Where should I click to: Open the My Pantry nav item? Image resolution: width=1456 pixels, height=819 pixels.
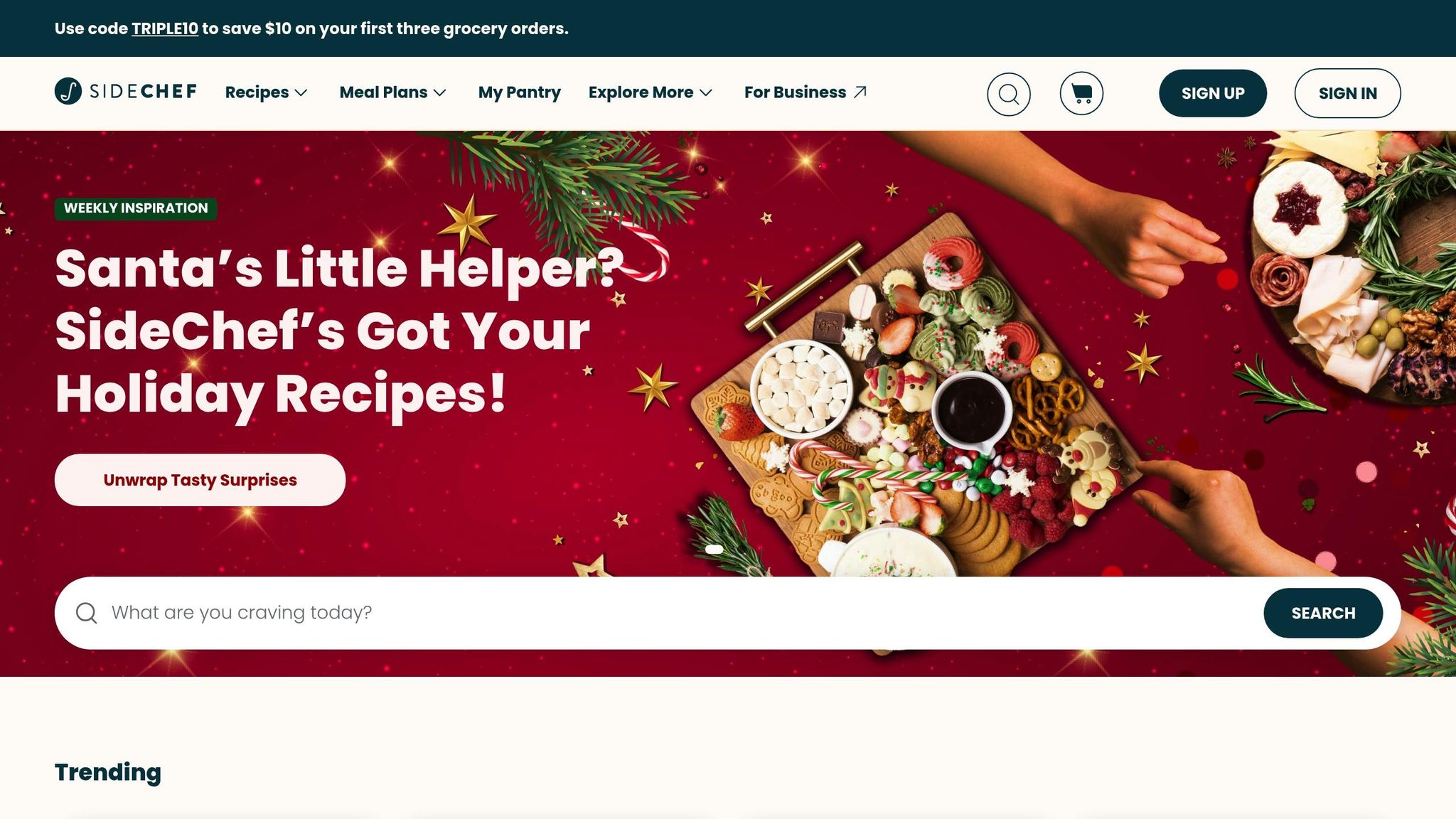[519, 92]
